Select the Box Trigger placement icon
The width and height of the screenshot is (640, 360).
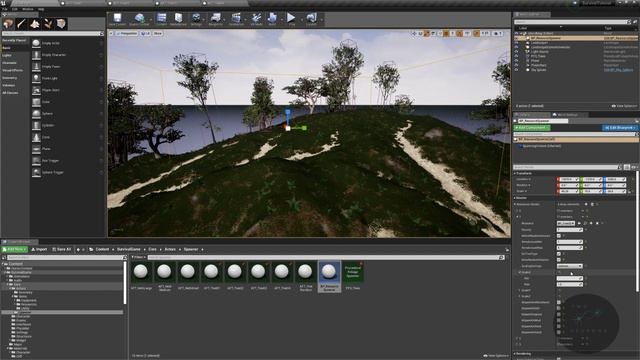pos(36,161)
